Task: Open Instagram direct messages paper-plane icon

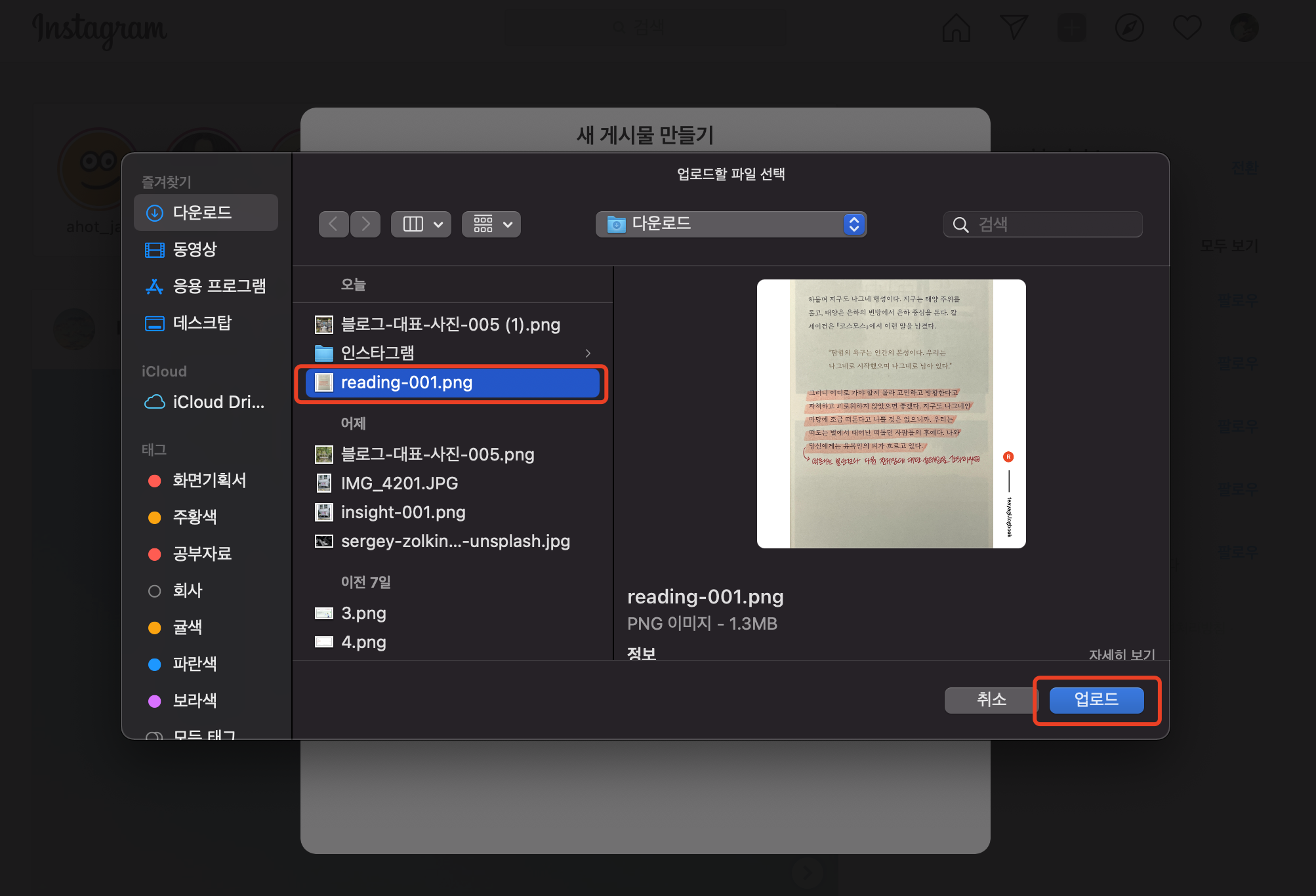Action: [1014, 28]
